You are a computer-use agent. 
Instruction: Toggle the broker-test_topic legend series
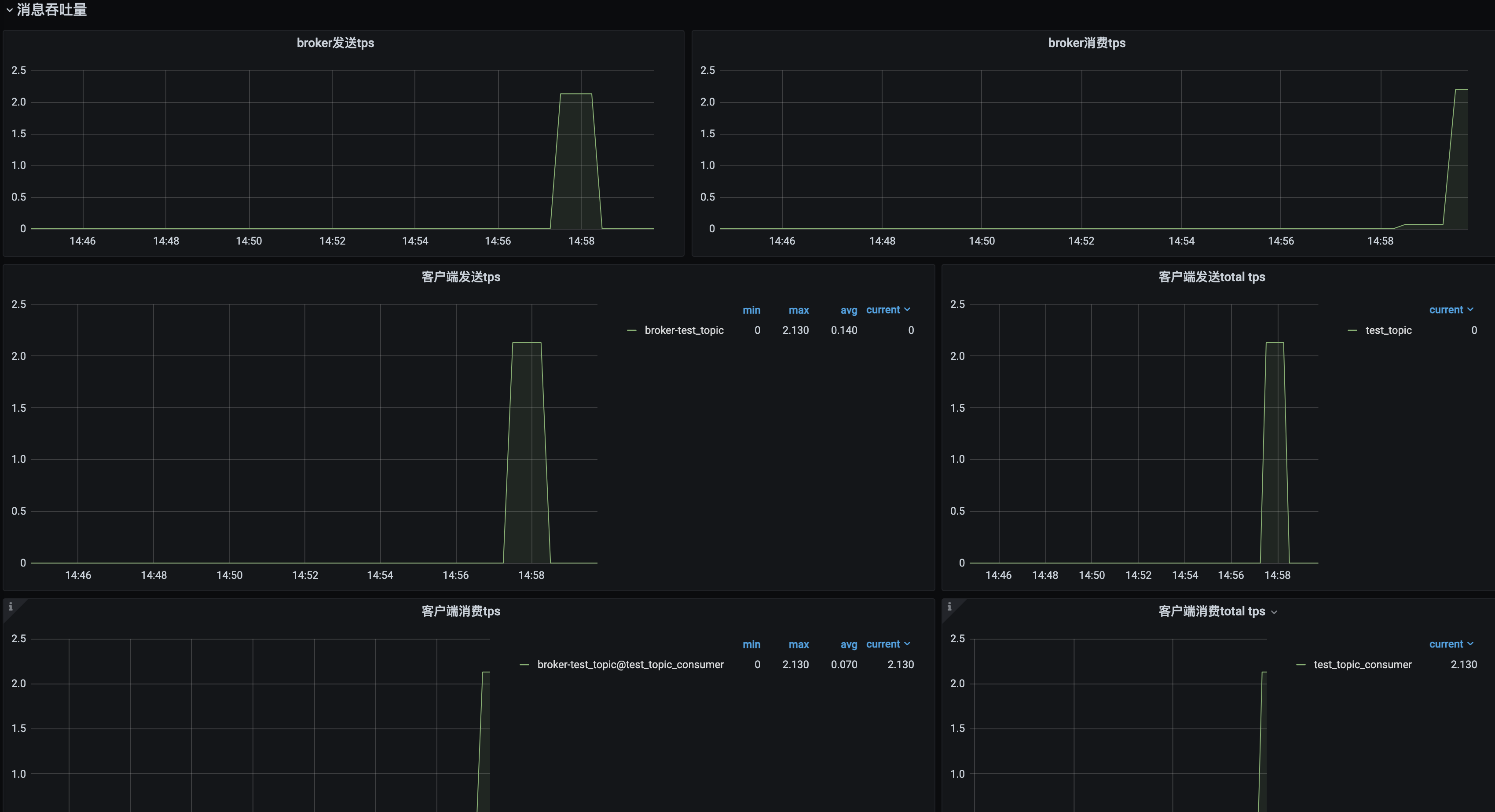684,330
